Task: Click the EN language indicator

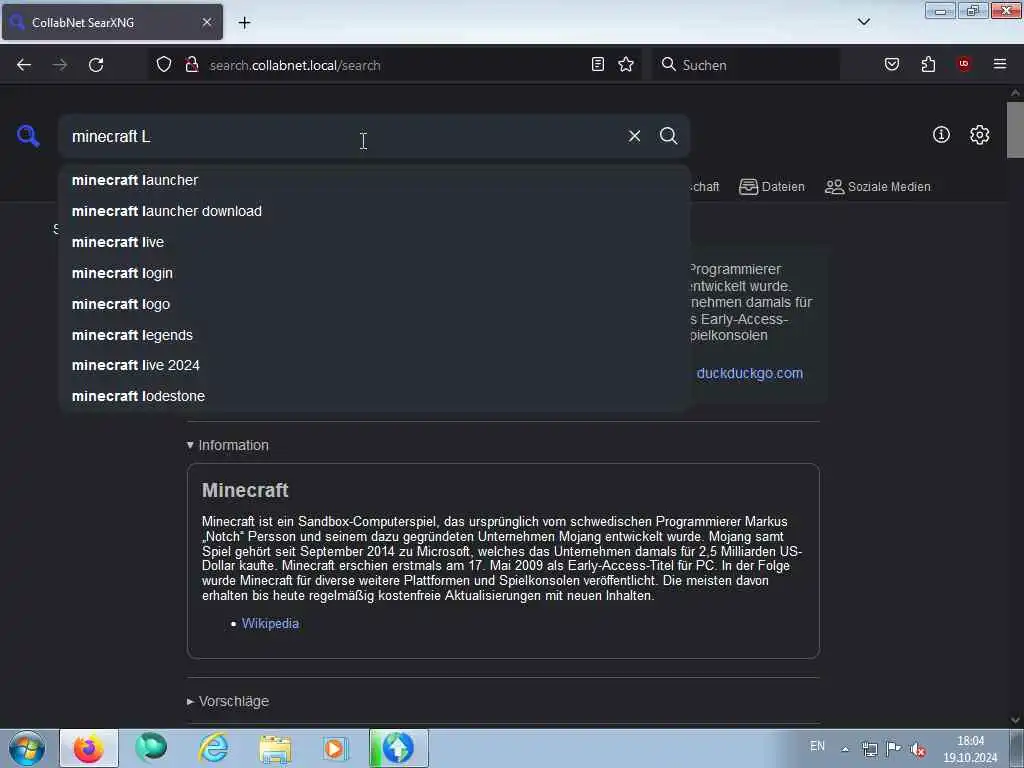Action: 817,746
